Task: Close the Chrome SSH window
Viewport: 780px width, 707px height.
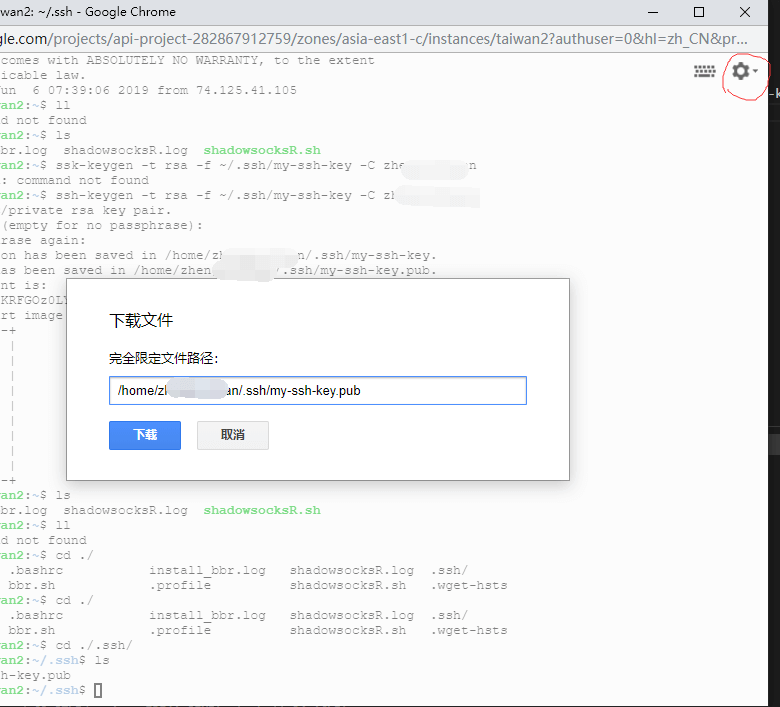Action: click(745, 12)
